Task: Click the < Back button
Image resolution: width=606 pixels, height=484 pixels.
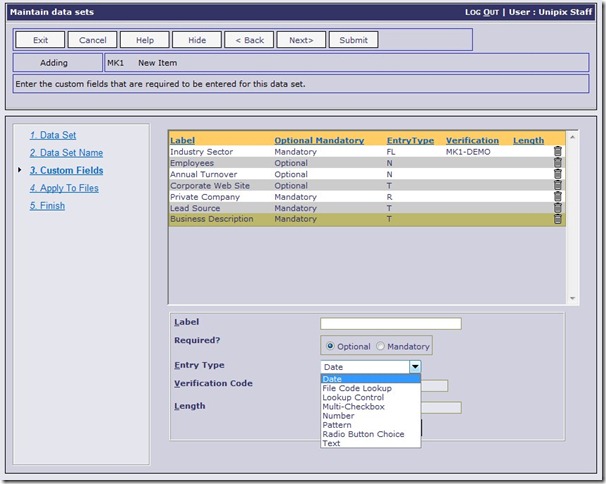Action: pyautogui.click(x=249, y=40)
